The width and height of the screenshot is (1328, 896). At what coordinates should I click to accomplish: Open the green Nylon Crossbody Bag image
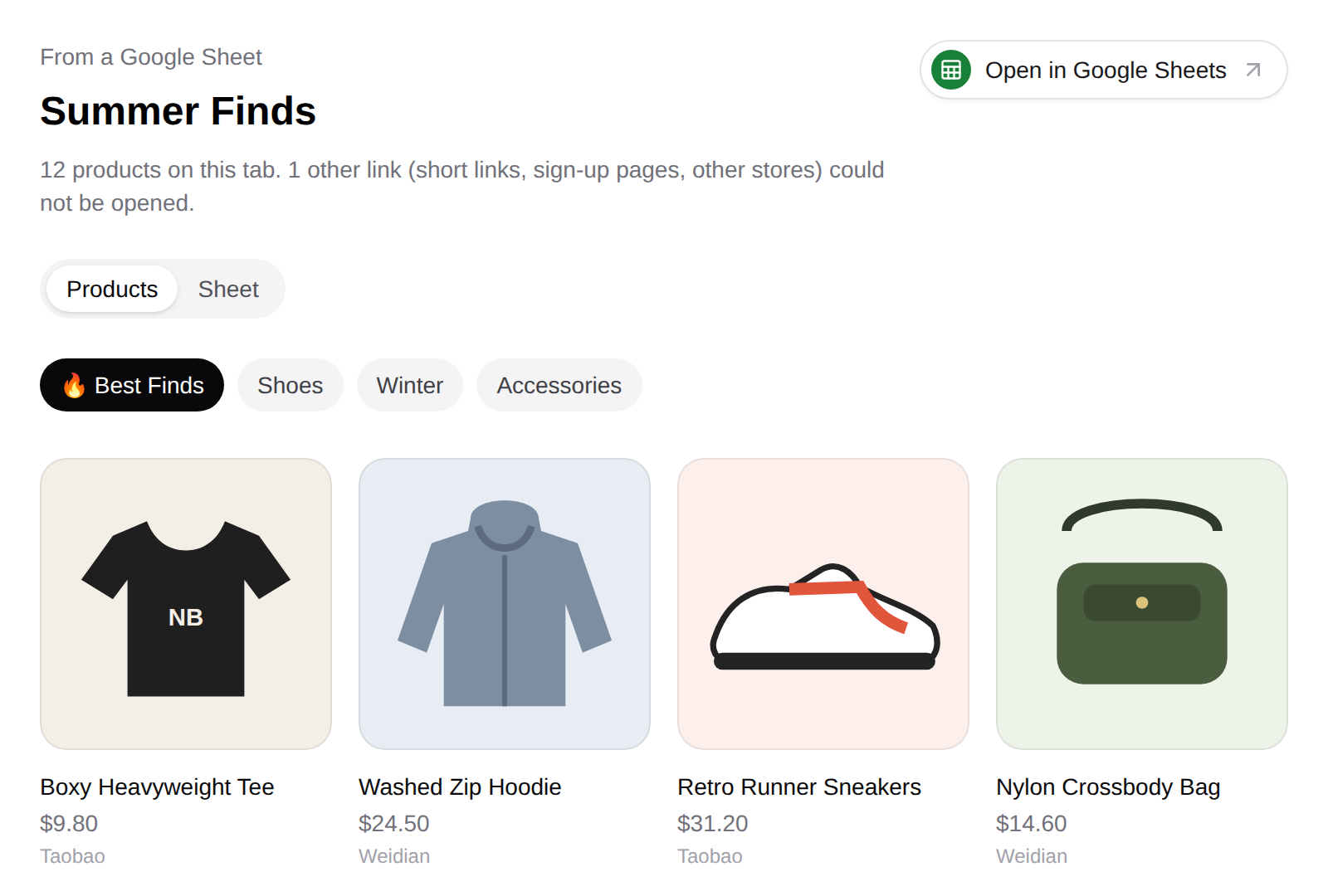click(1142, 604)
